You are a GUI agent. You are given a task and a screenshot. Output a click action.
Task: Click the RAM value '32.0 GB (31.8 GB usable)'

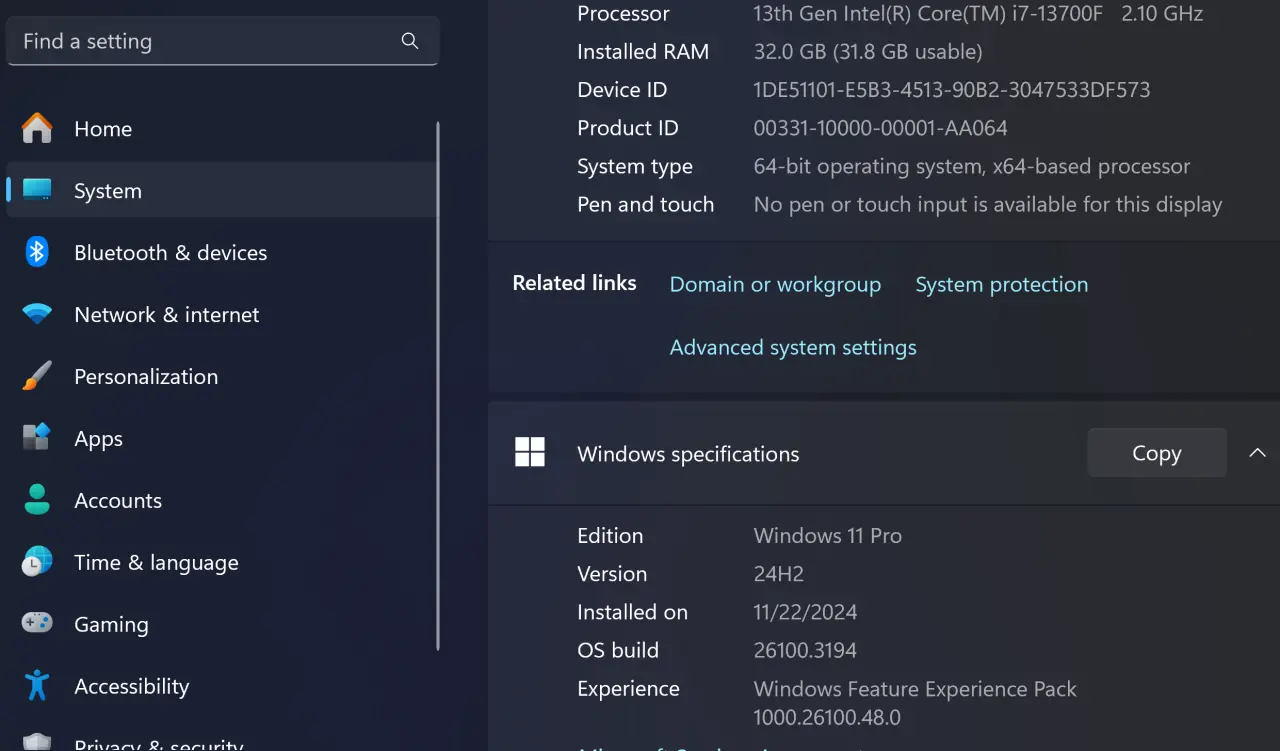point(868,51)
